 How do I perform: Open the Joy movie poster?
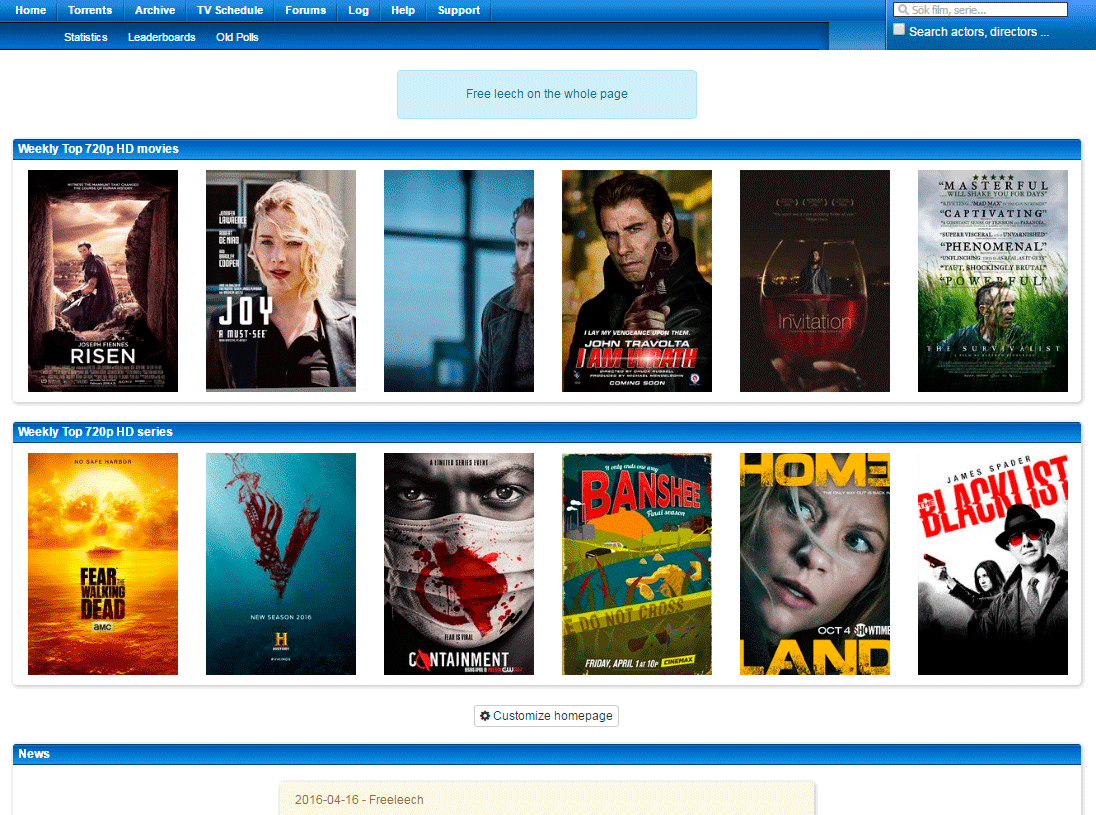click(x=281, y=281)
